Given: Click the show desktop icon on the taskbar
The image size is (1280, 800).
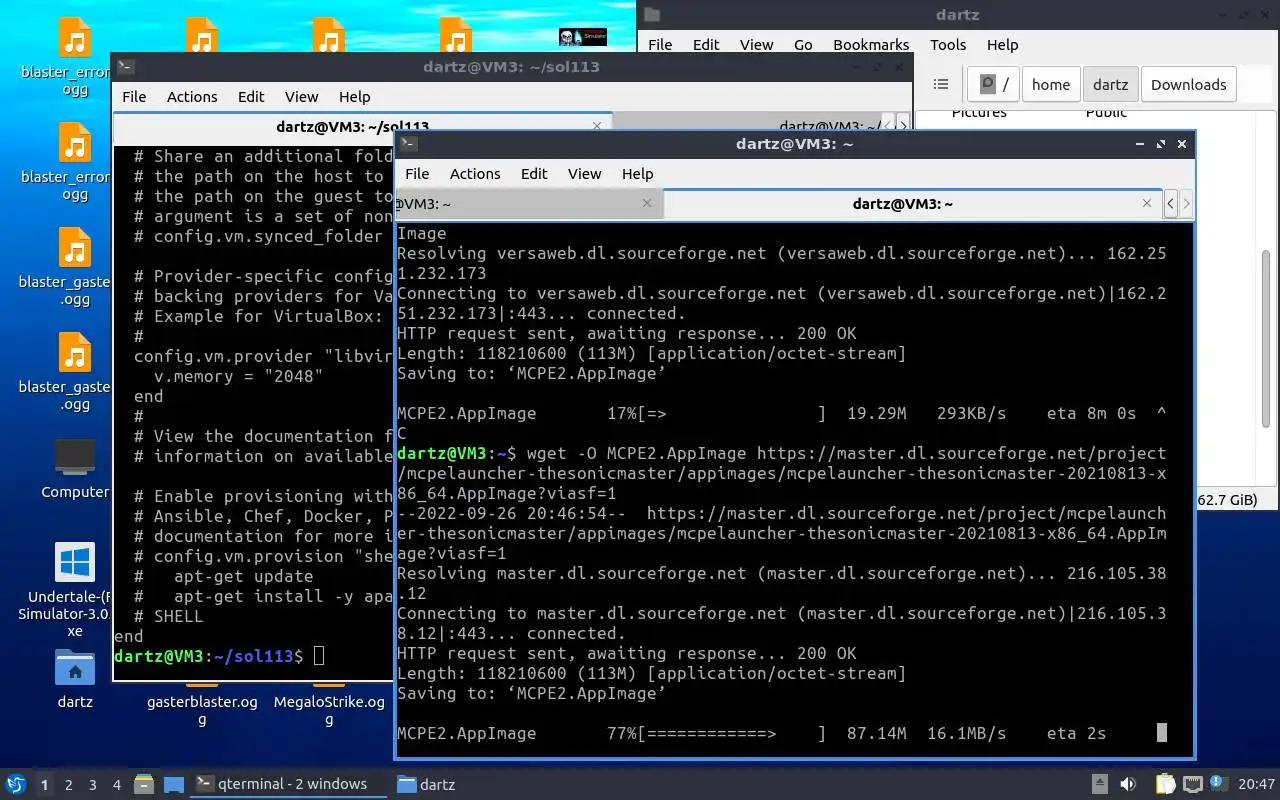Looking at the screenshot, I should (x=174, y=784).
